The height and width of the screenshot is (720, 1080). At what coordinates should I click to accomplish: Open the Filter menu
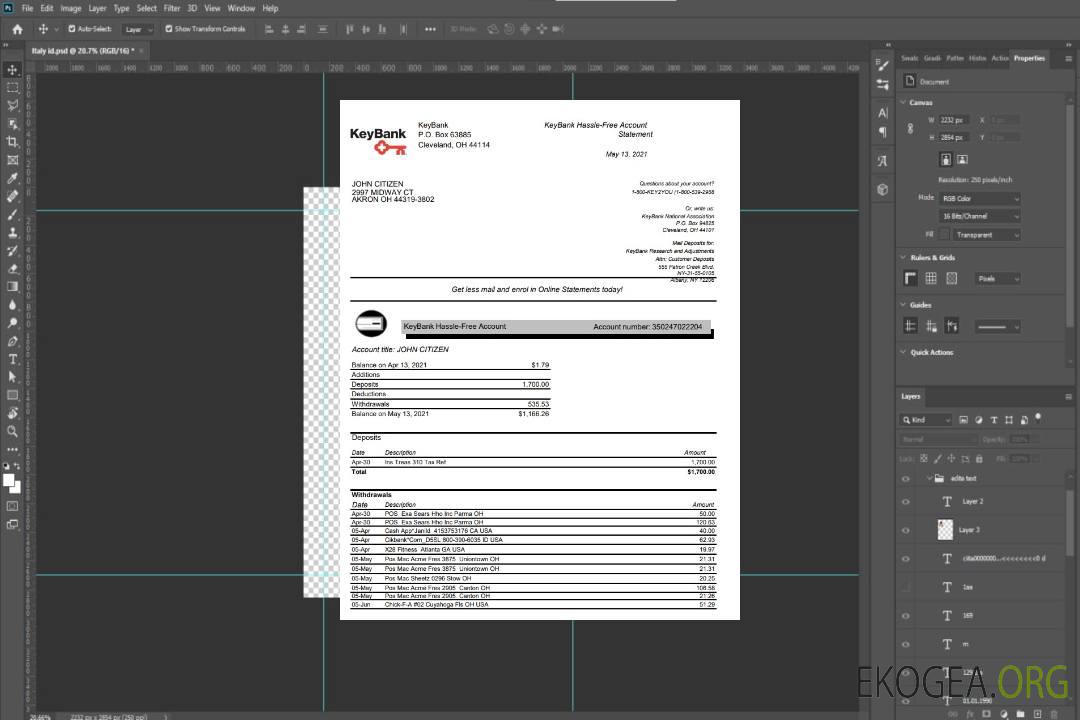(x=172, y=8)
